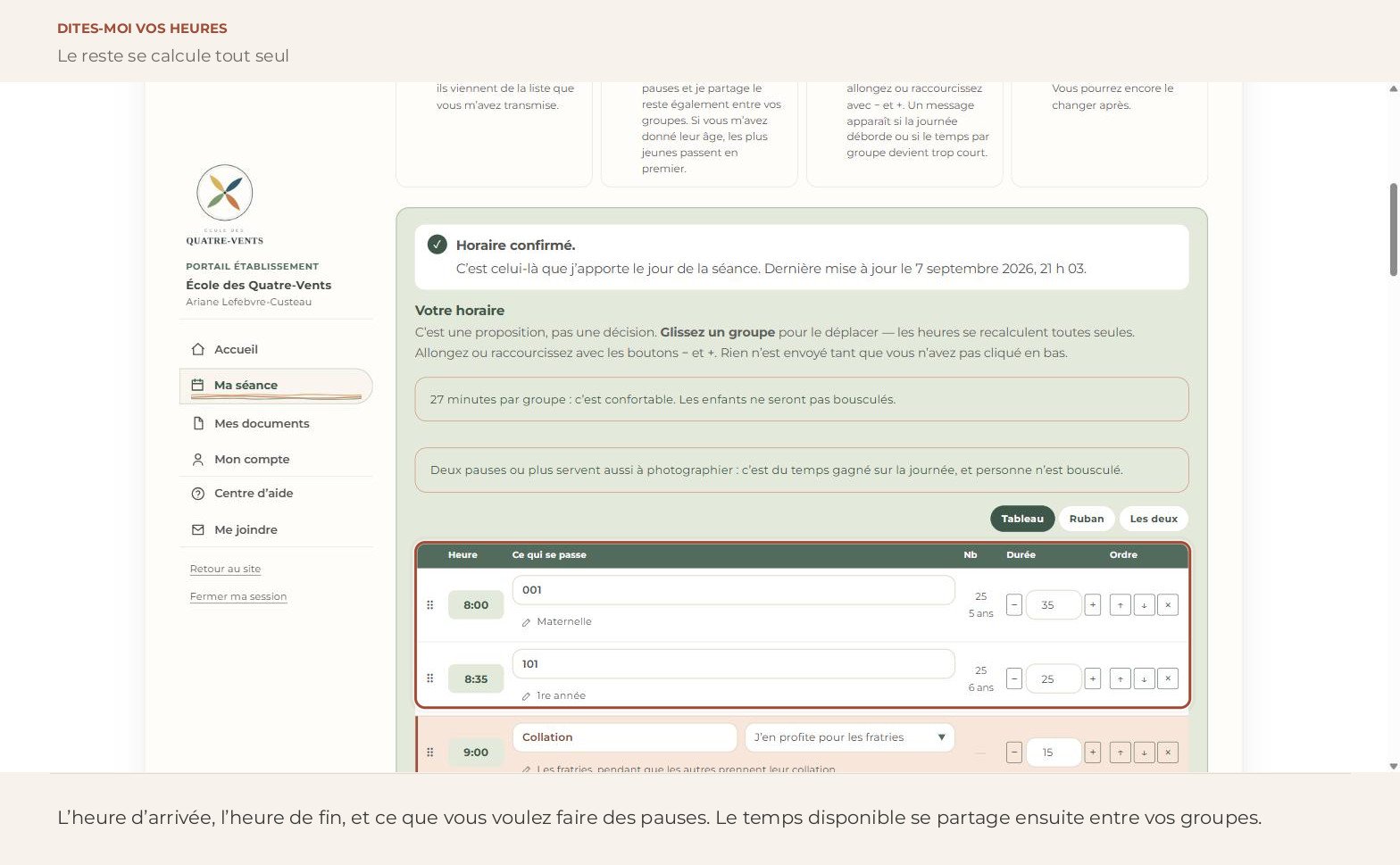Open Me joindre in the sidebar
This screenshot has width=1400, height=865.
[276, 529]
